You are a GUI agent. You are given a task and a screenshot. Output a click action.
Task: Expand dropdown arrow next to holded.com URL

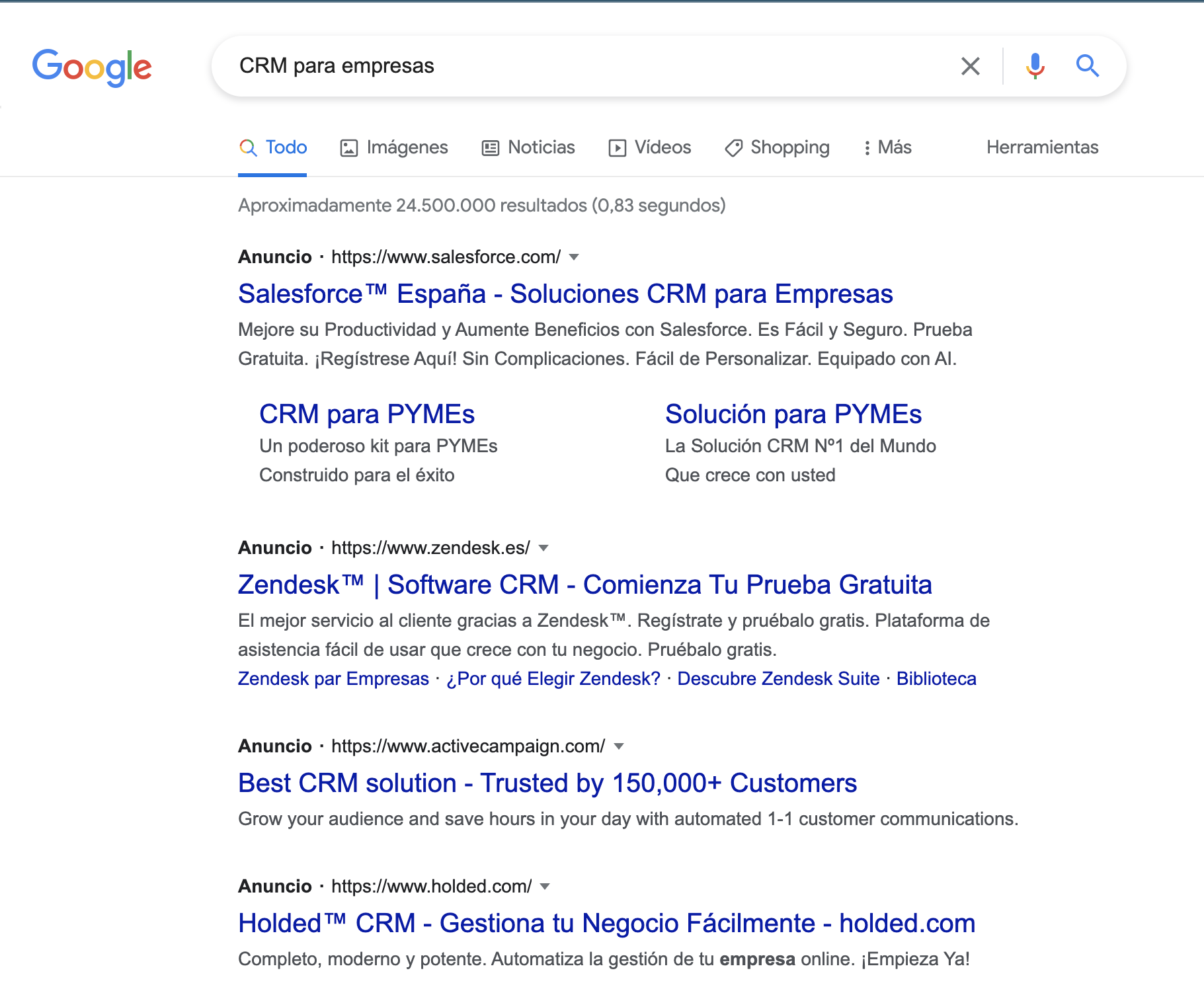[545, 887]
